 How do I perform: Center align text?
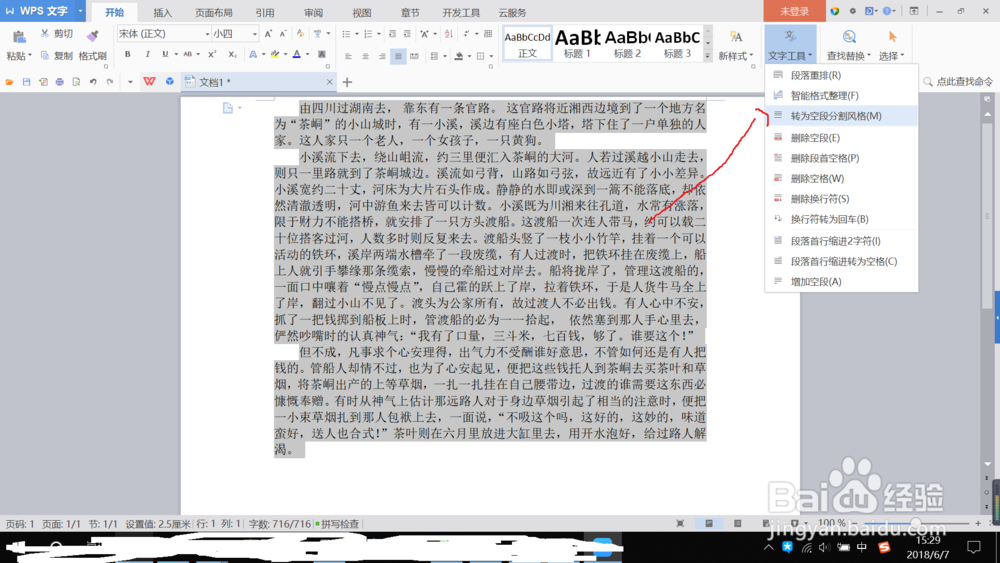coord(365,56)
